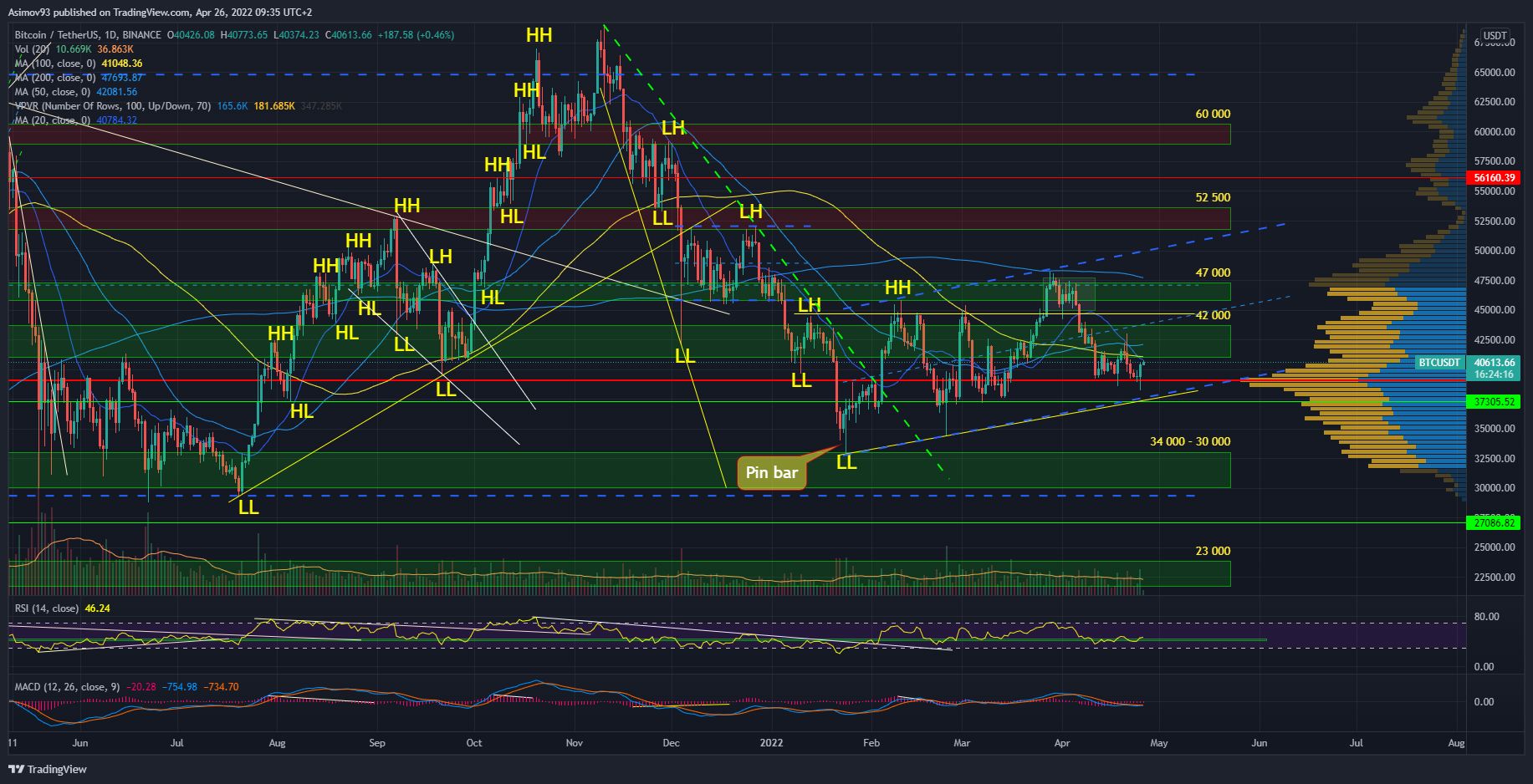1533x784 pixels.
Task: Click the Pin bar callout annotation
Action: coord(772,472)
